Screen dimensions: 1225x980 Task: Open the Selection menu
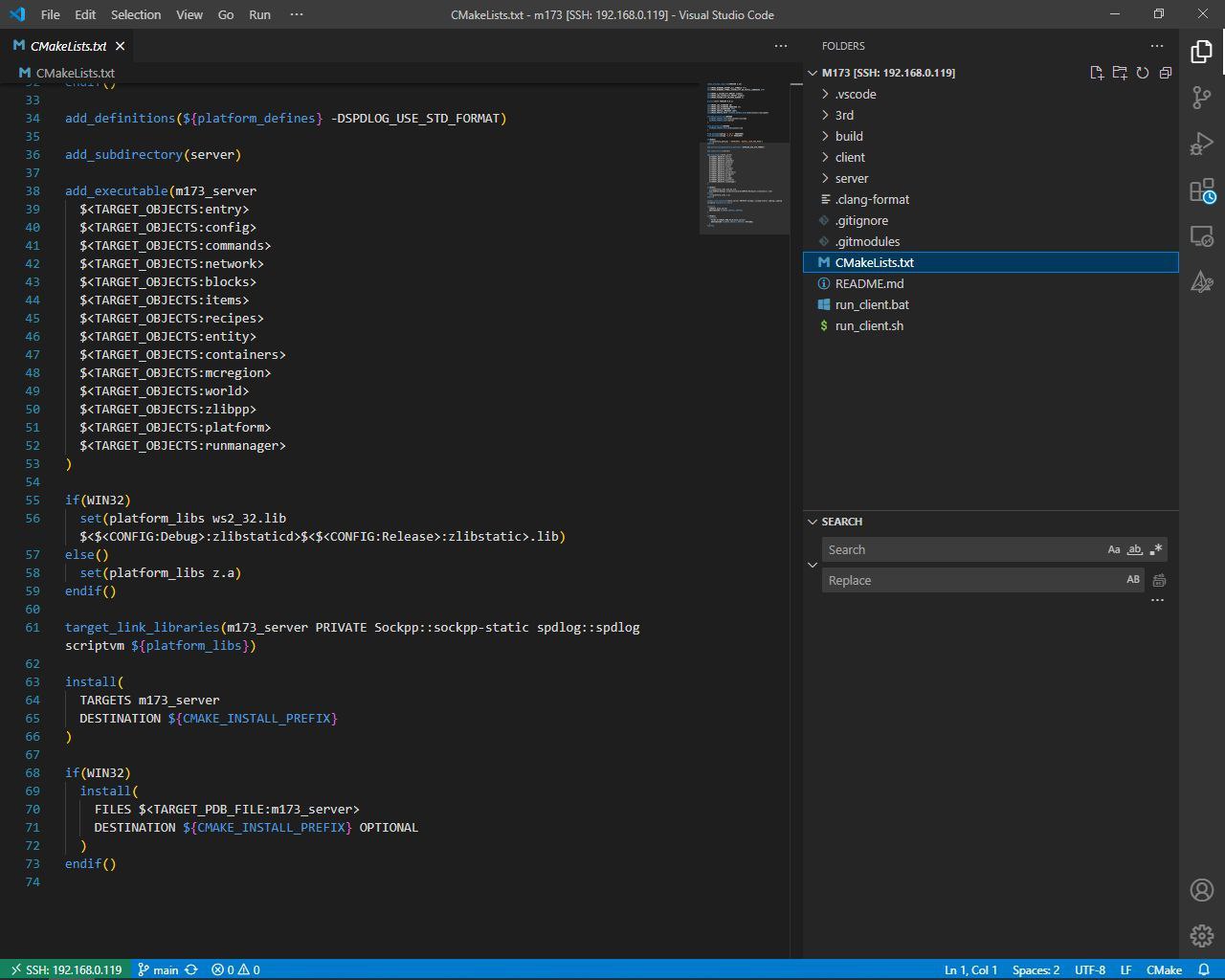coord(135,14)
